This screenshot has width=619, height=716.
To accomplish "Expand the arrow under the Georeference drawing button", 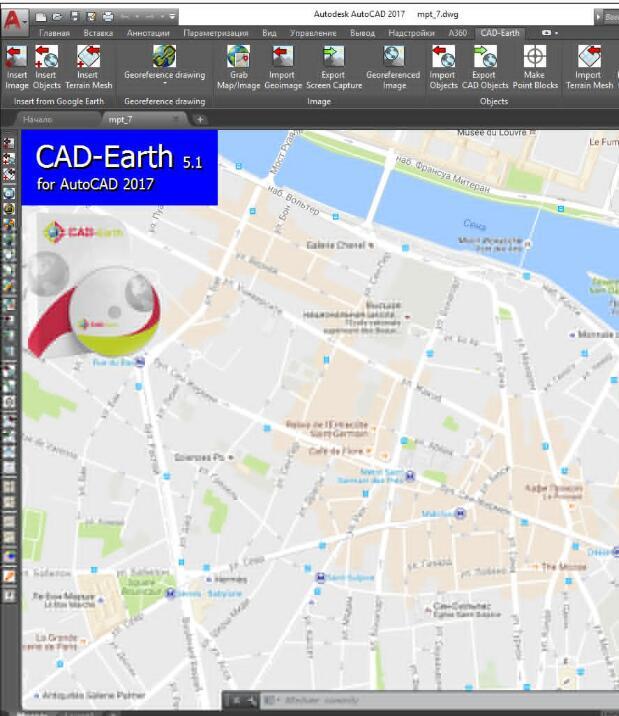I will coord(165,84).
